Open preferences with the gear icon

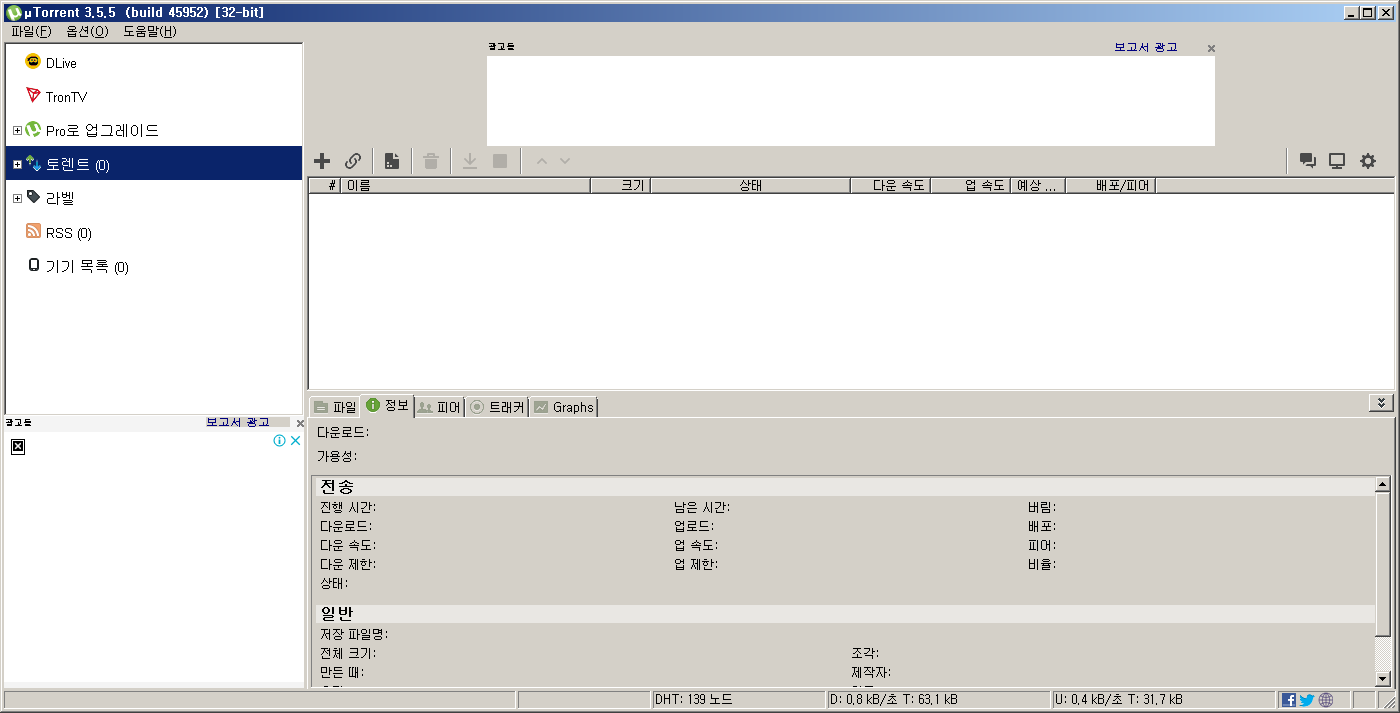(x=1368, y=161)
